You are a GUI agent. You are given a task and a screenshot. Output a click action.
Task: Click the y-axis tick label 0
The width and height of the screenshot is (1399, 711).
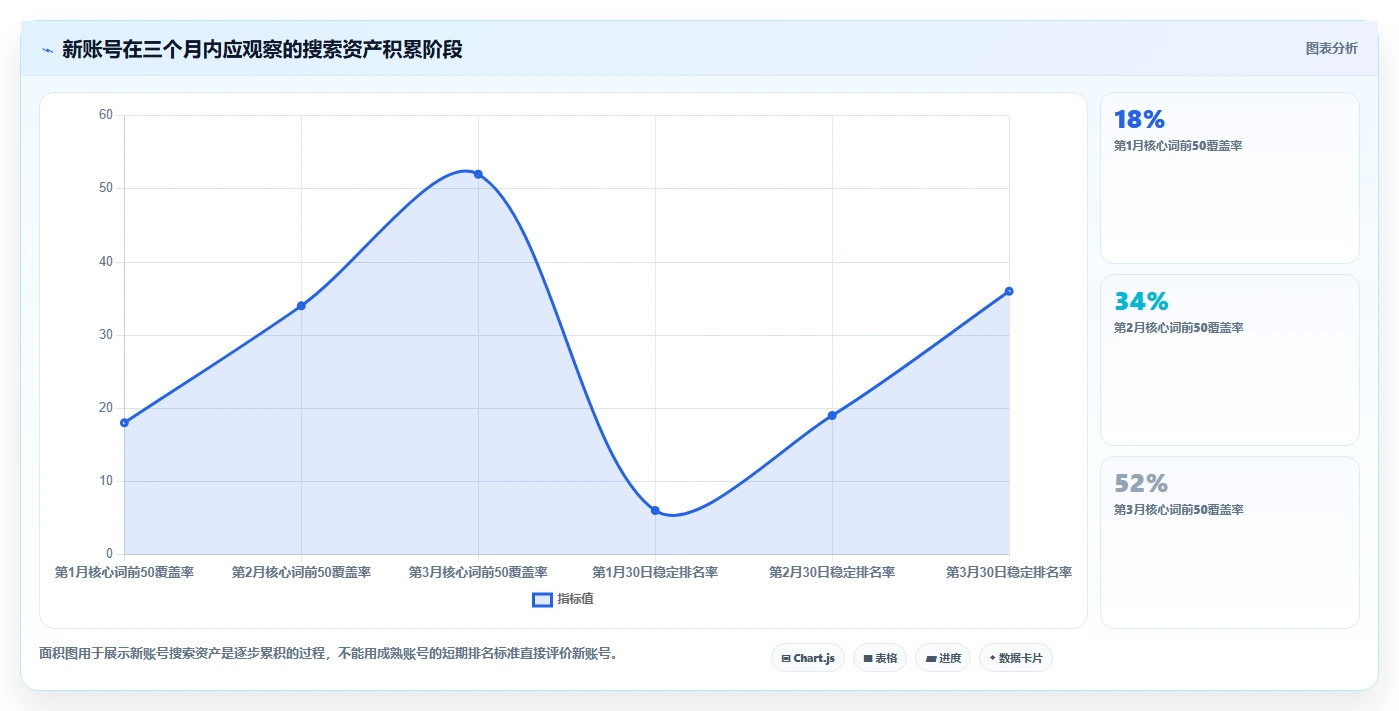[x=110, y=554]
